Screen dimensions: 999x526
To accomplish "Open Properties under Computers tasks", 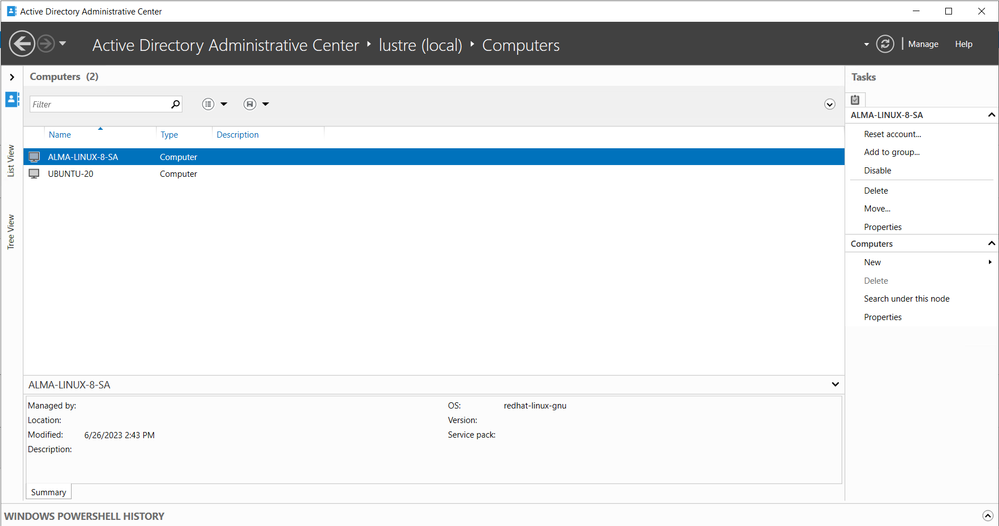I will pos(882,317).
